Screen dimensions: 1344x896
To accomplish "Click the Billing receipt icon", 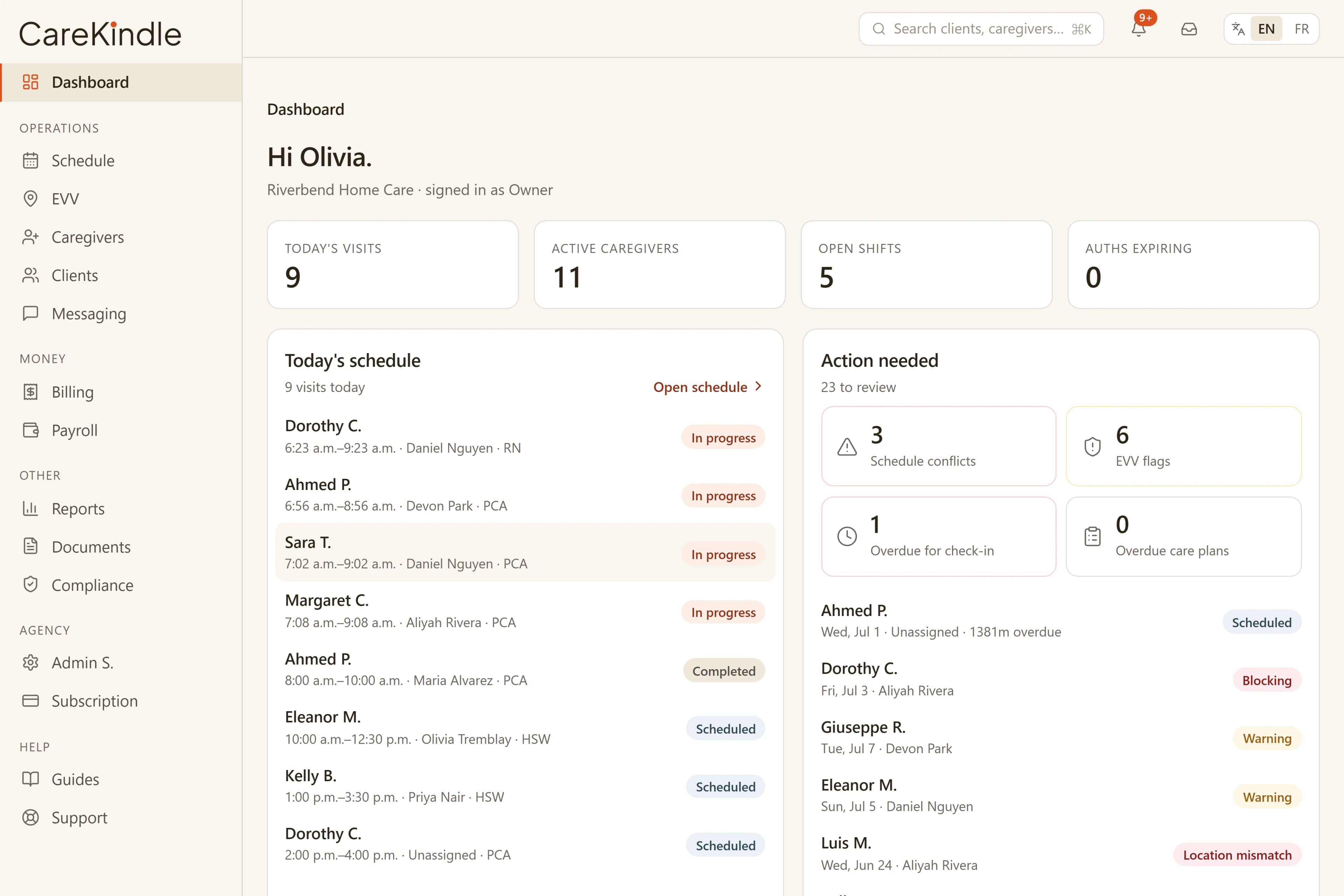I will coord(30,392).
